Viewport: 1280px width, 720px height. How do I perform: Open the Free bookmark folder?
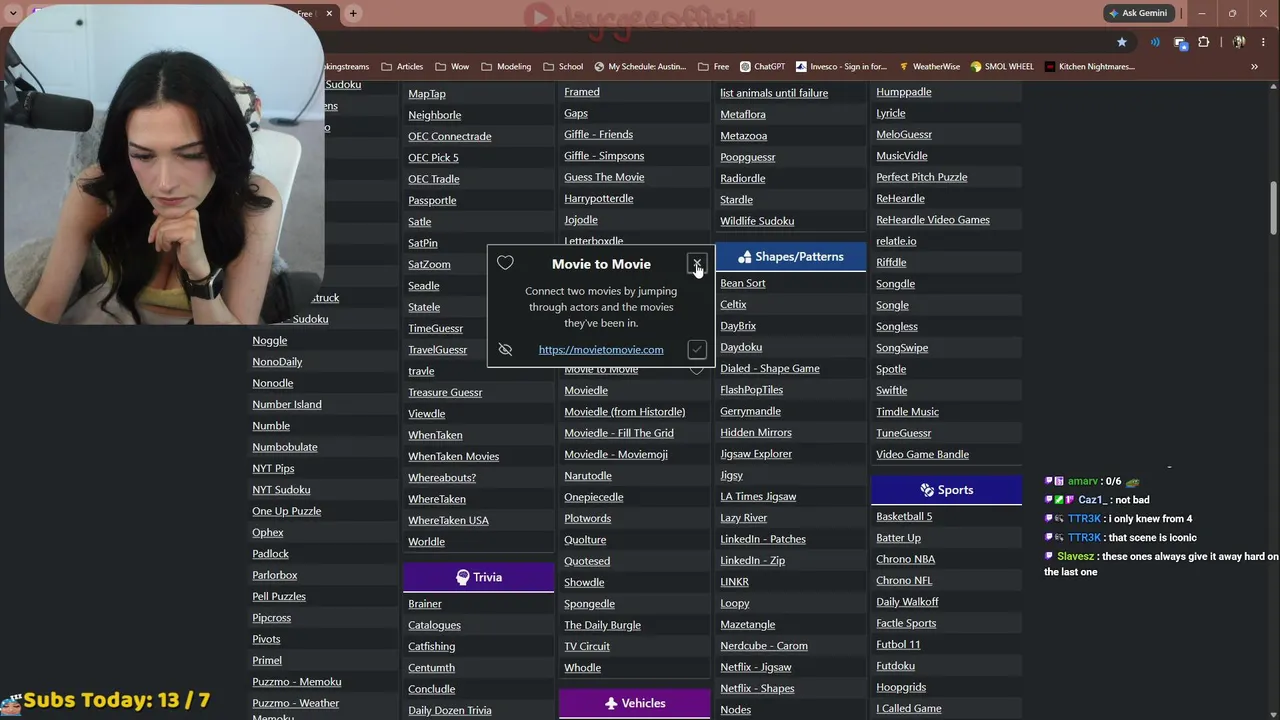tap(713, 67)
